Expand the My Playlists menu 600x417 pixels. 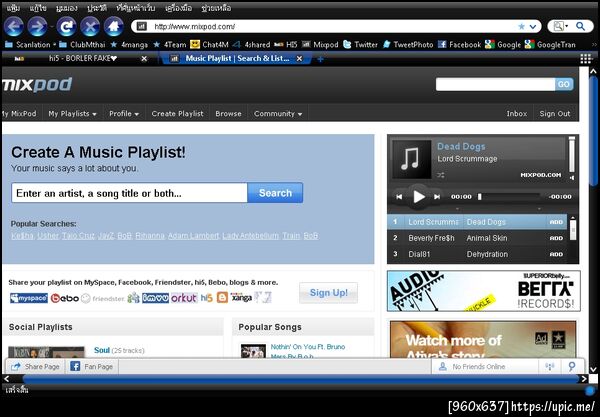(x=72, y=114)
